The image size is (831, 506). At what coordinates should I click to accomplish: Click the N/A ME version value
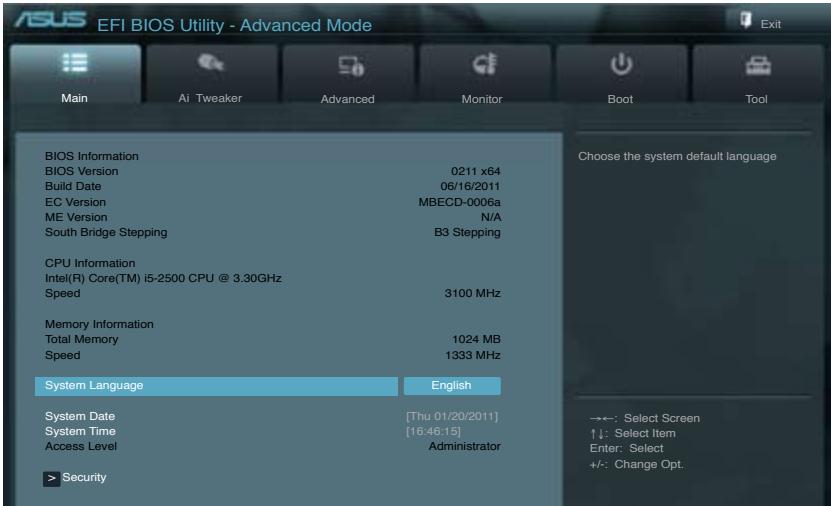[491, 217]
